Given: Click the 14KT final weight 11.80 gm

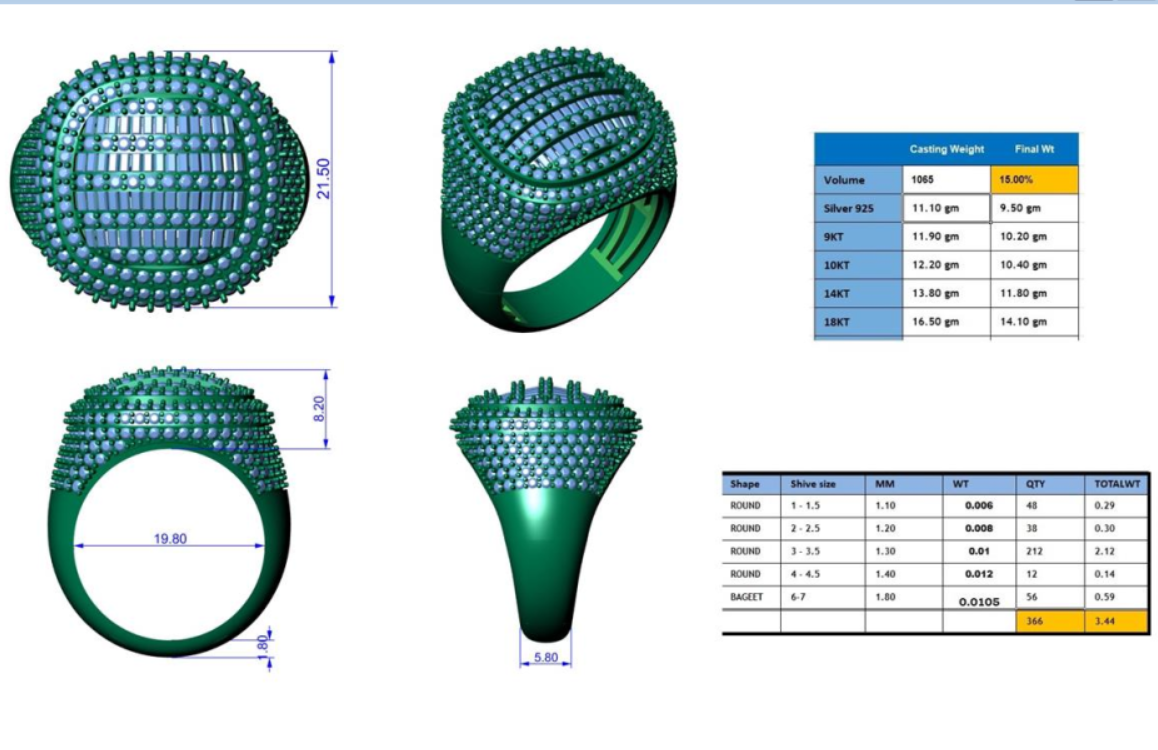Looking at the screenshot, I should [1034, 294].
